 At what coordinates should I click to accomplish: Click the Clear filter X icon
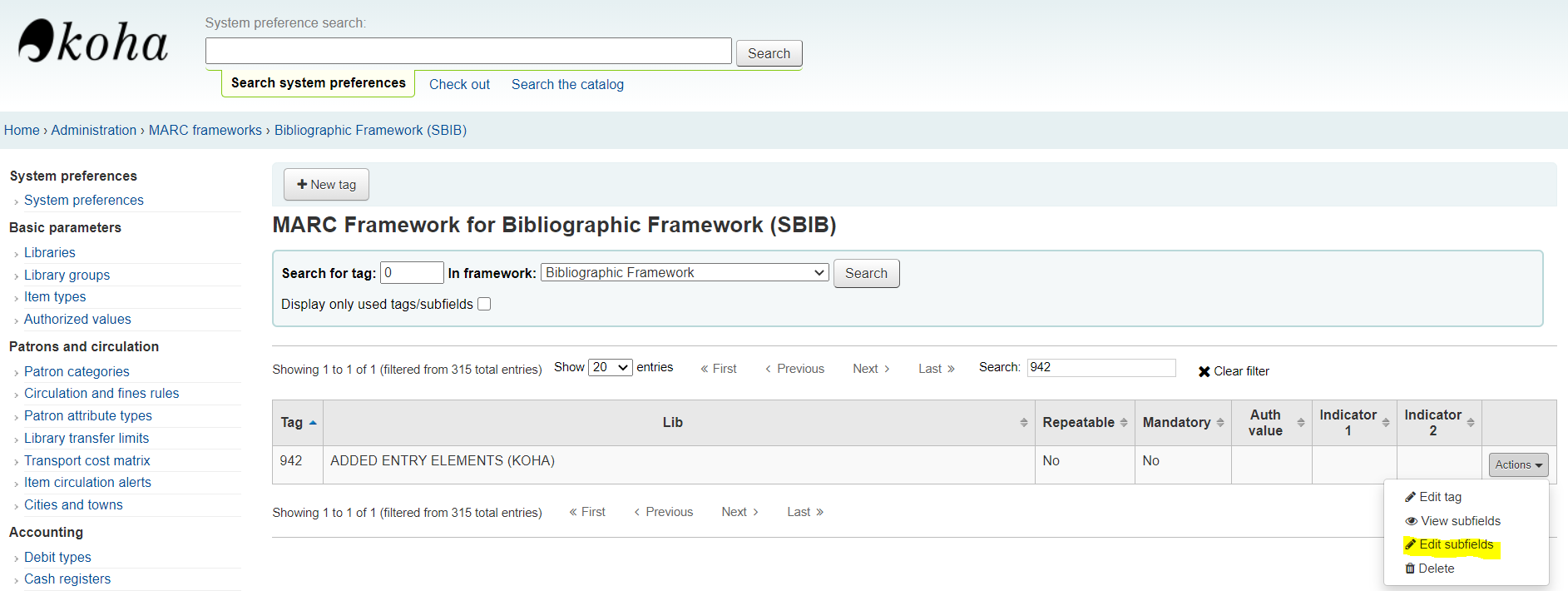click(x=1204, y=371)
